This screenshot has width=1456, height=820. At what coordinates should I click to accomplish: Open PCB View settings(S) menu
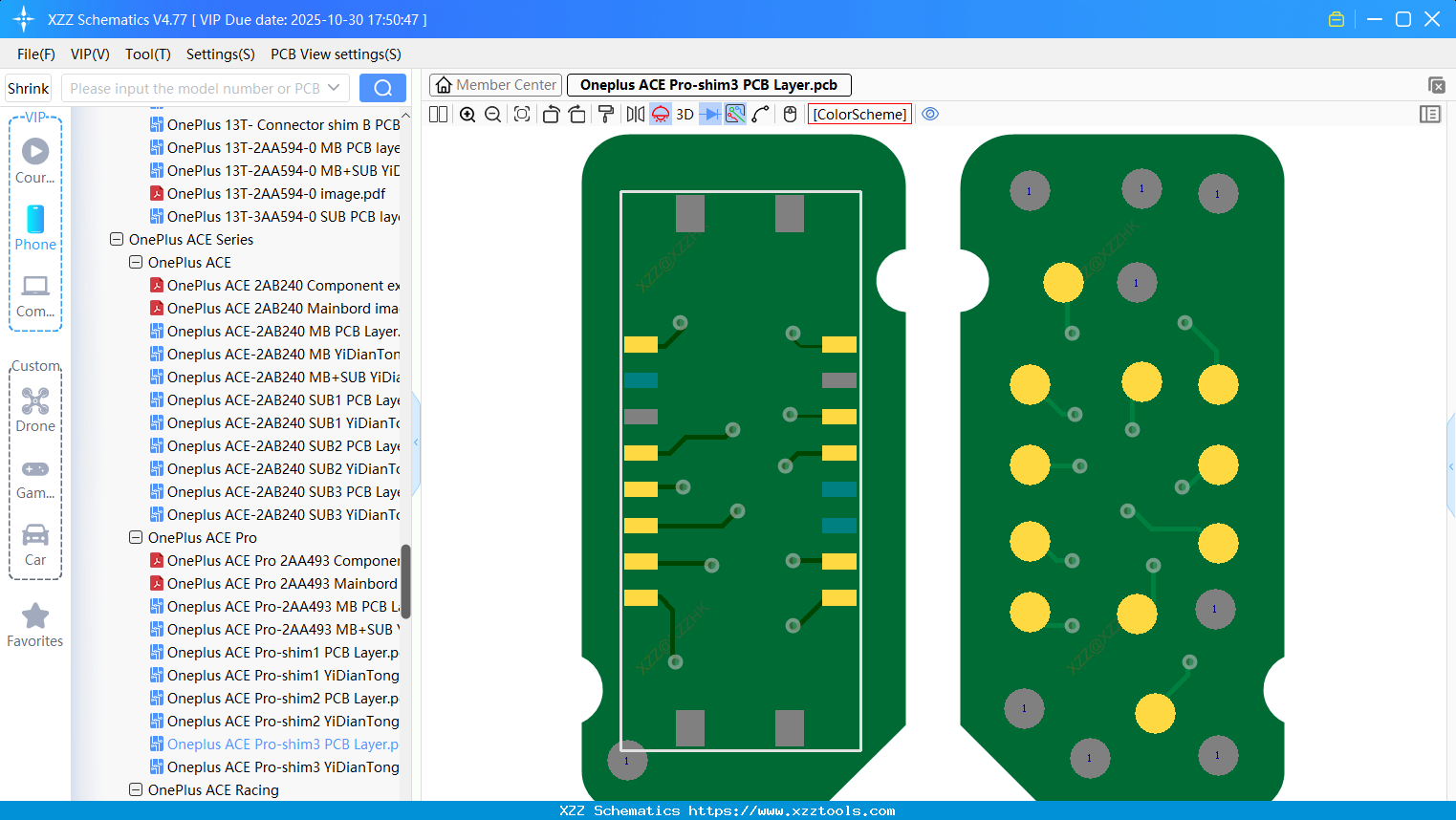336,54
